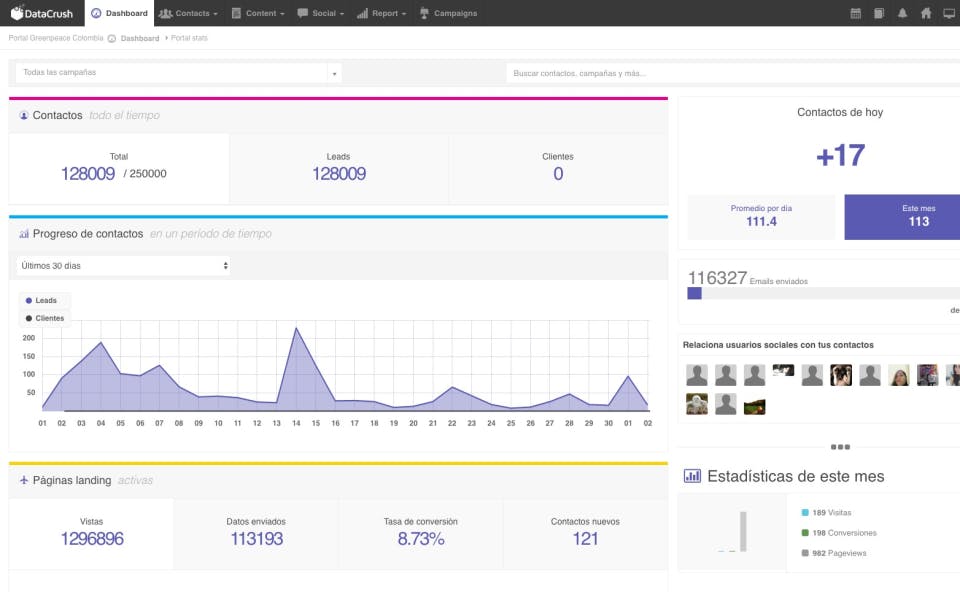The image size is (960, 592).
Task: Click the bar chart icon beside Estadísticas
Action: (x=692, y=476)
